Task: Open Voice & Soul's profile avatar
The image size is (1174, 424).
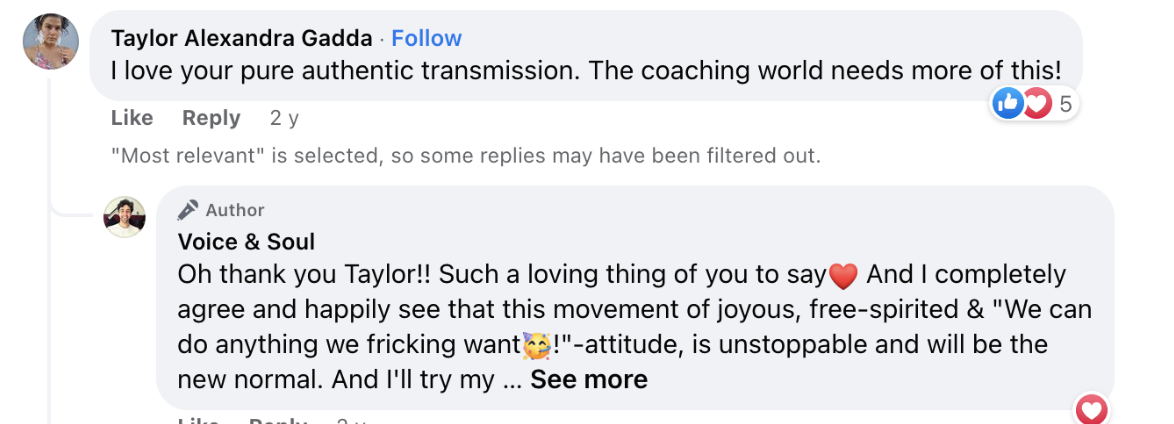Action: click(x=124, y=217)
